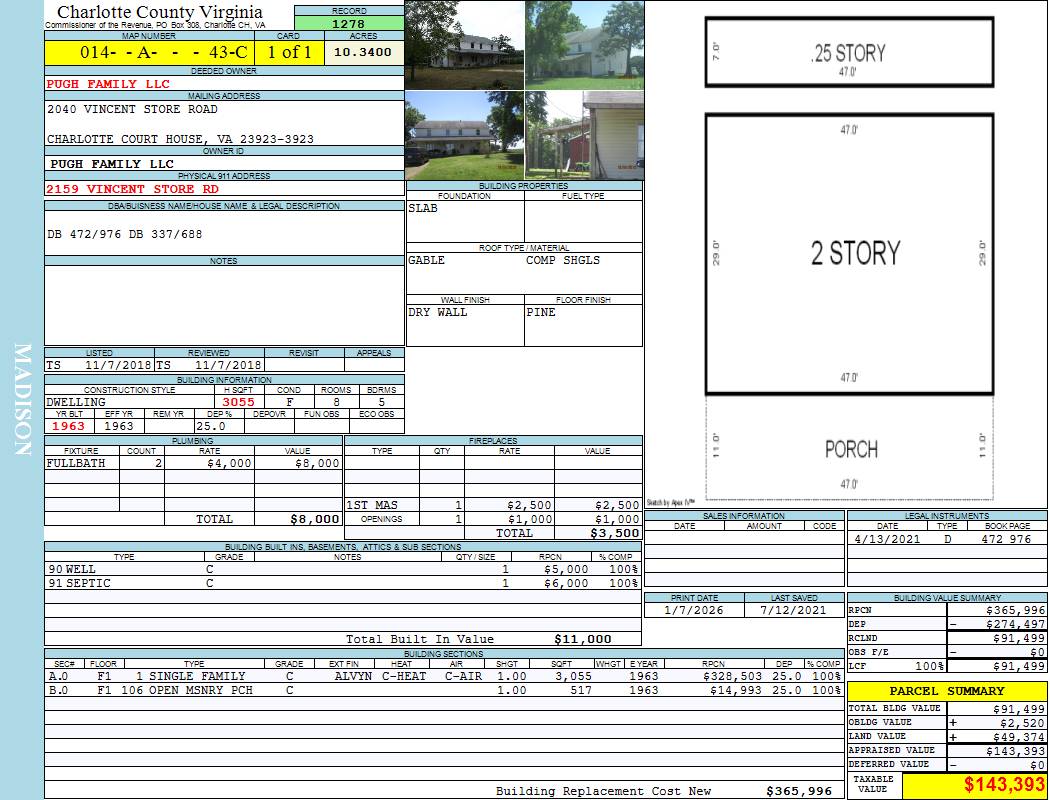The width and height of the screenshot is (1050, 800).
Task: Click the yellow PARCEL SUMMARY header
Action: click(x=947, y=691)
